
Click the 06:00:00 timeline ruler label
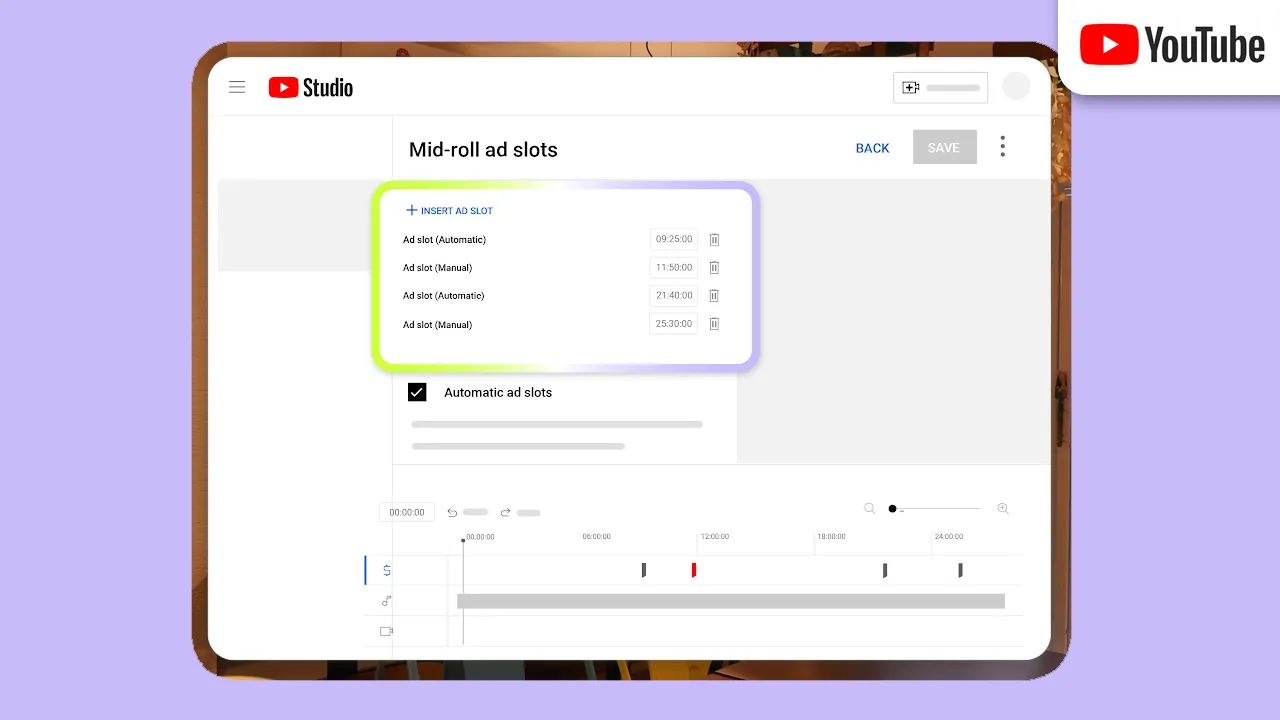point(597,537)
